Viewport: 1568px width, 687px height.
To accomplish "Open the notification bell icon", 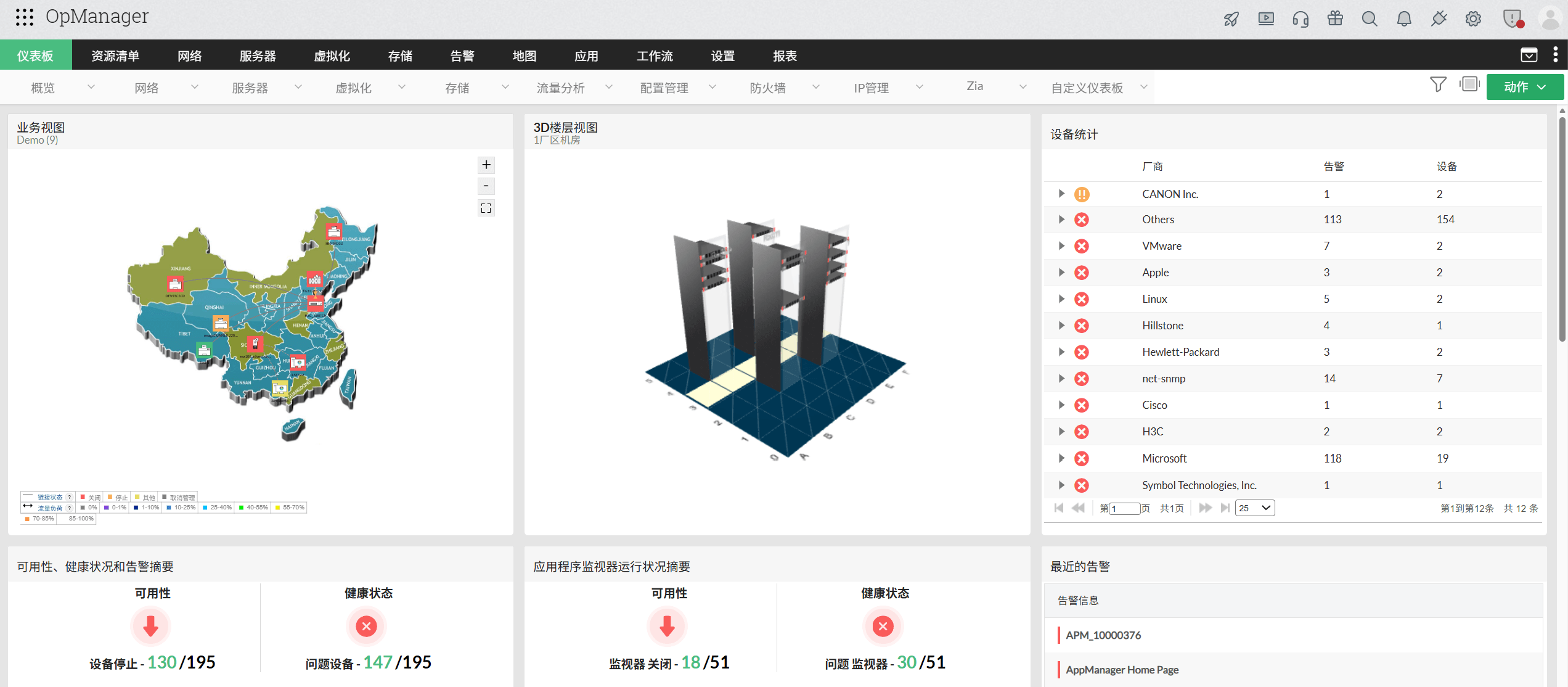I will [1404, 19].
